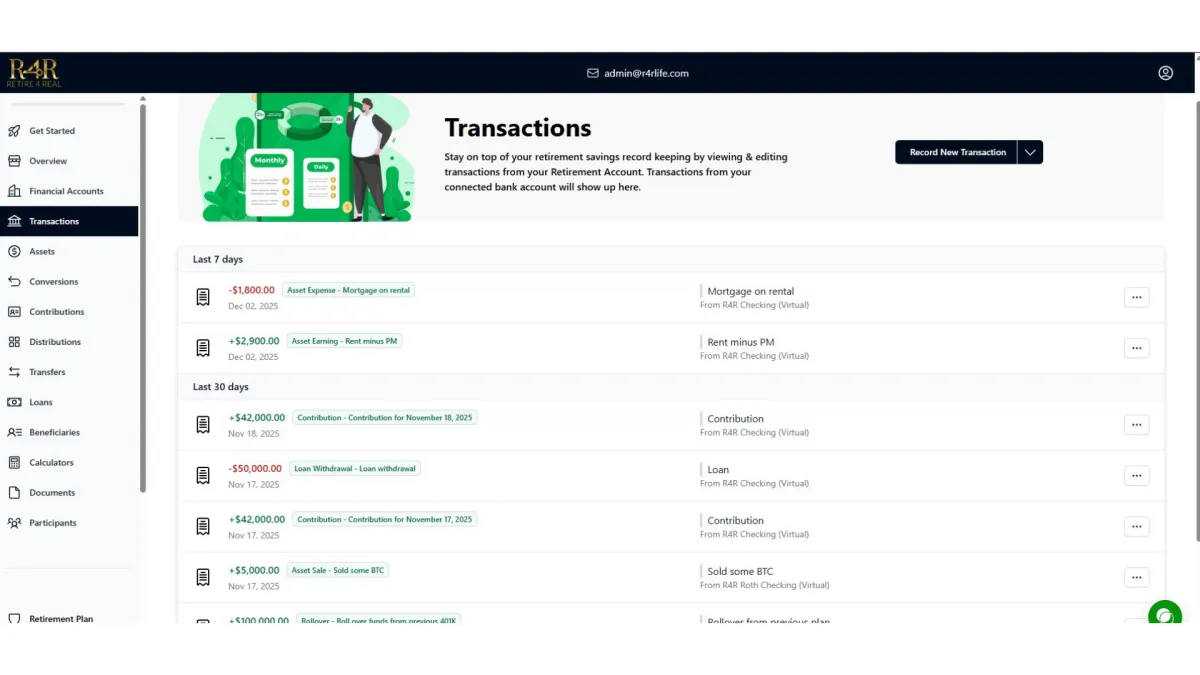Open options menu for Nov 18 Contribution row

coord(1136,425)
